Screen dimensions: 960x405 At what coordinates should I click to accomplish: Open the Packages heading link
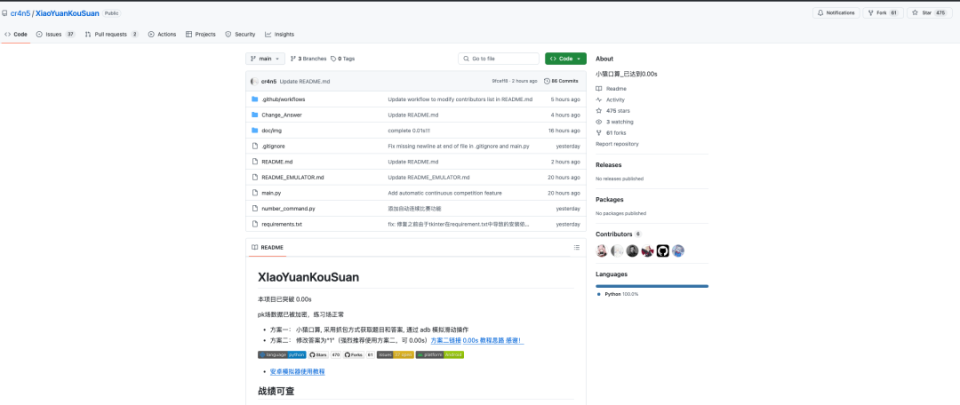609,199
